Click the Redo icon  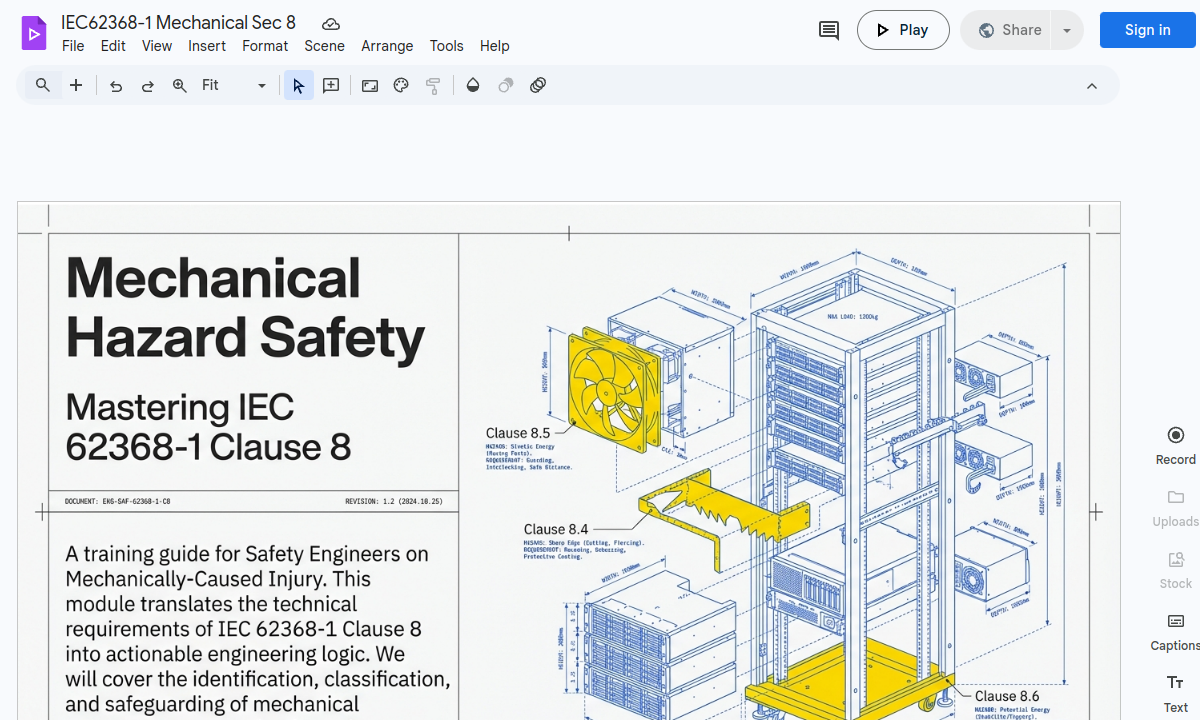tap(148, 85)
